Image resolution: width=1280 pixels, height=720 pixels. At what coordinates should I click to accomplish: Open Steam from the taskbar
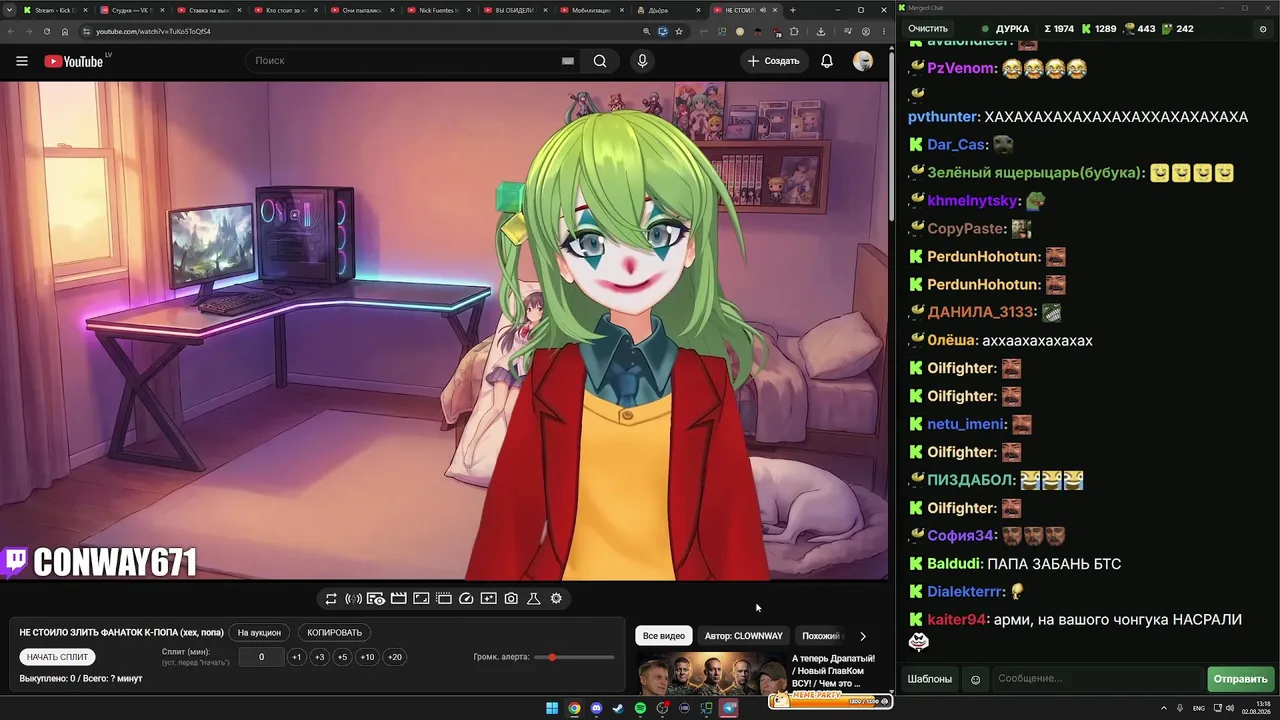pyautogui.click(x=618, y=709)
